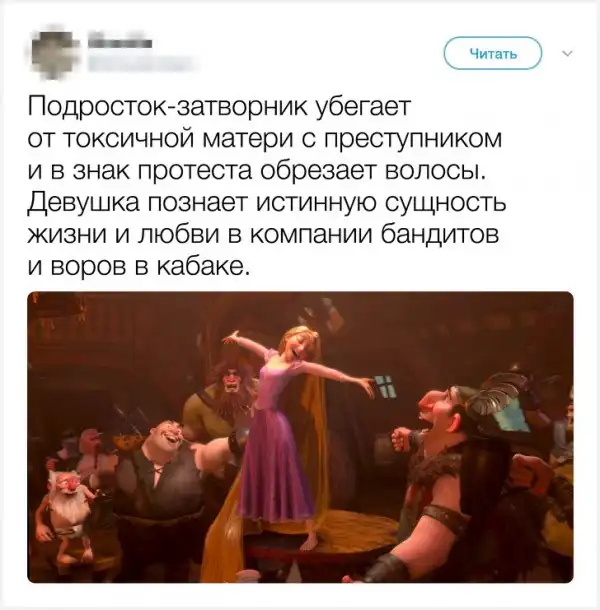Click the line 'и в знак протеста обрезает волосы'
The image size is (600, 610).
(x=257, y=171)
